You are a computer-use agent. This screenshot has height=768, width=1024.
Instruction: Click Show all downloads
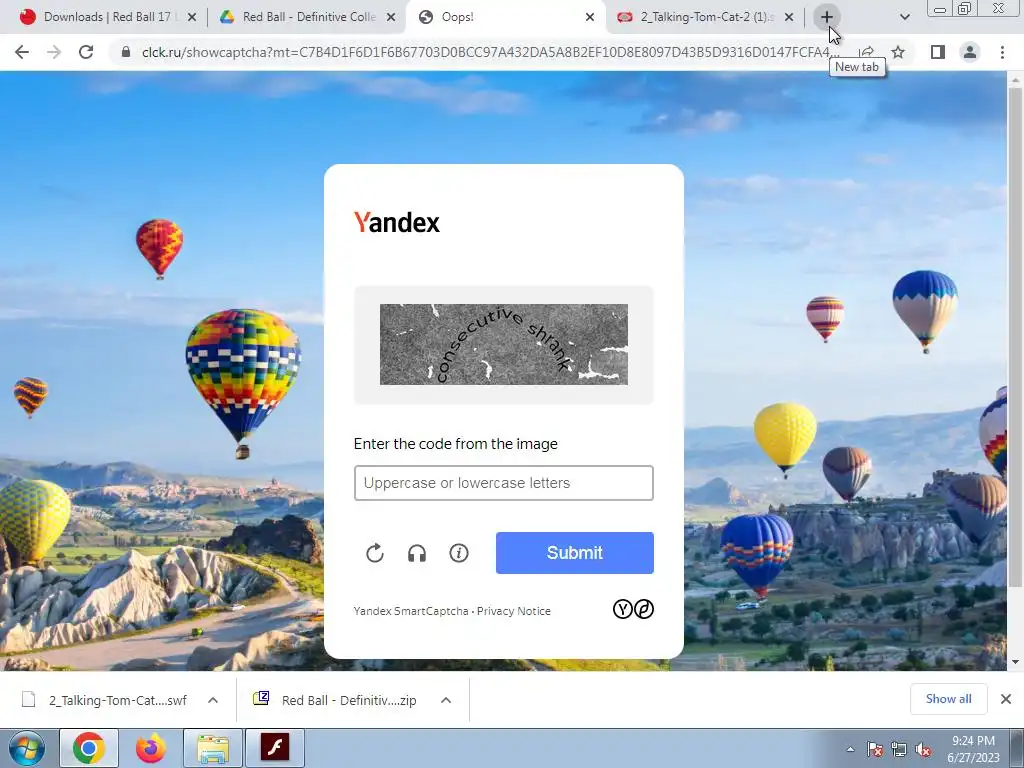click(x=948, y=699)
